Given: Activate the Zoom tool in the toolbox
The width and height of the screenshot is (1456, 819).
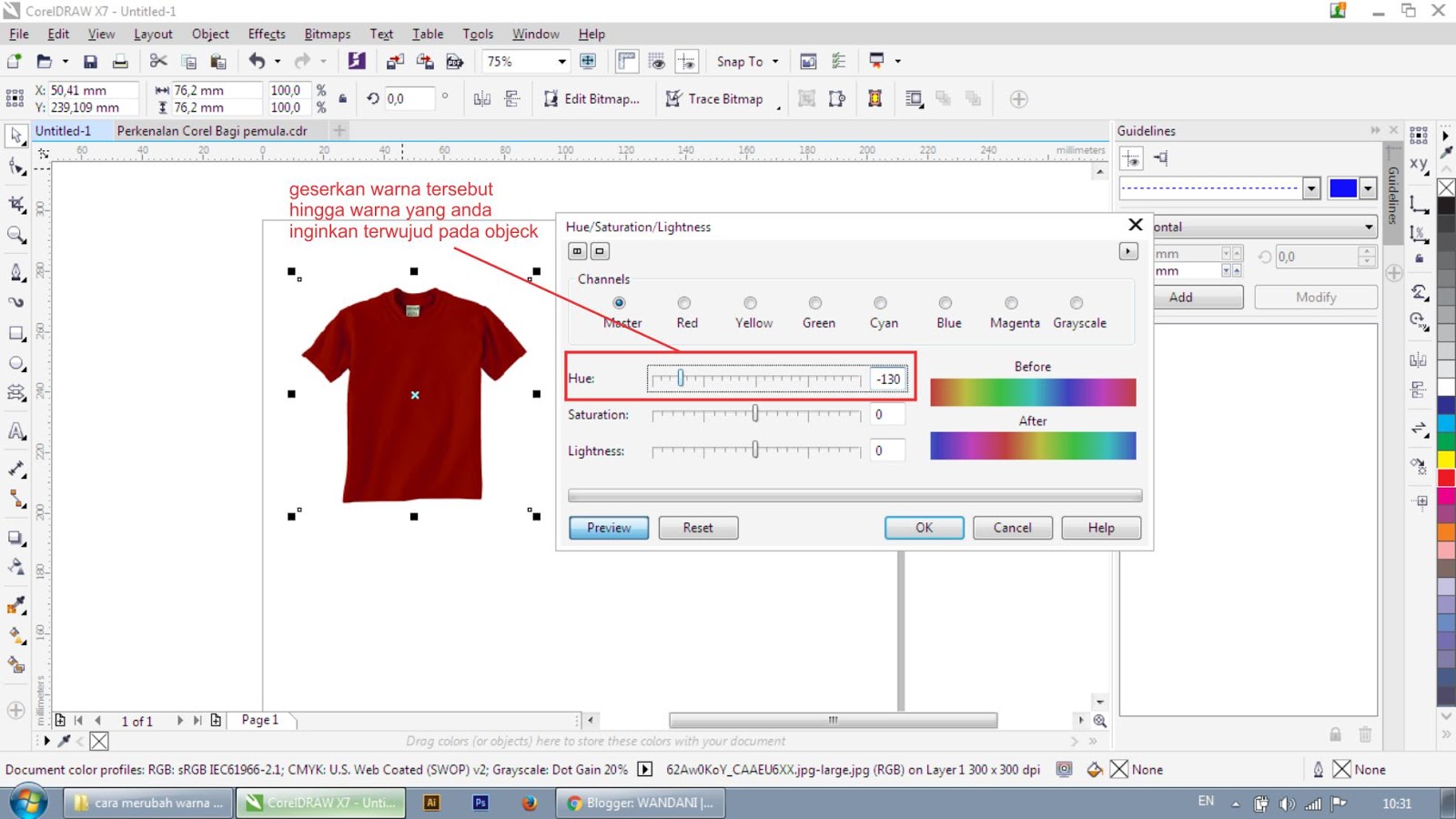Looking at the screenshot, I should (x=16, y=236).
